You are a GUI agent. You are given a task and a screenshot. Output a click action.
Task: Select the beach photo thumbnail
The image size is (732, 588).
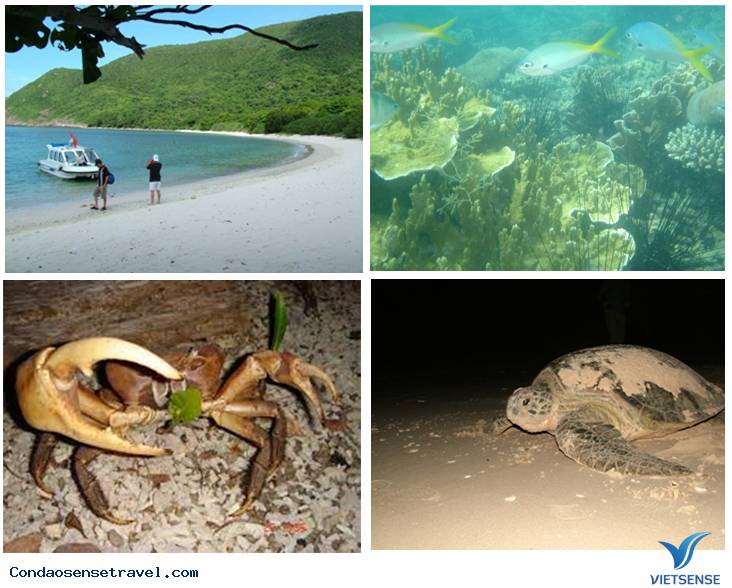click(x=183, y=139)
